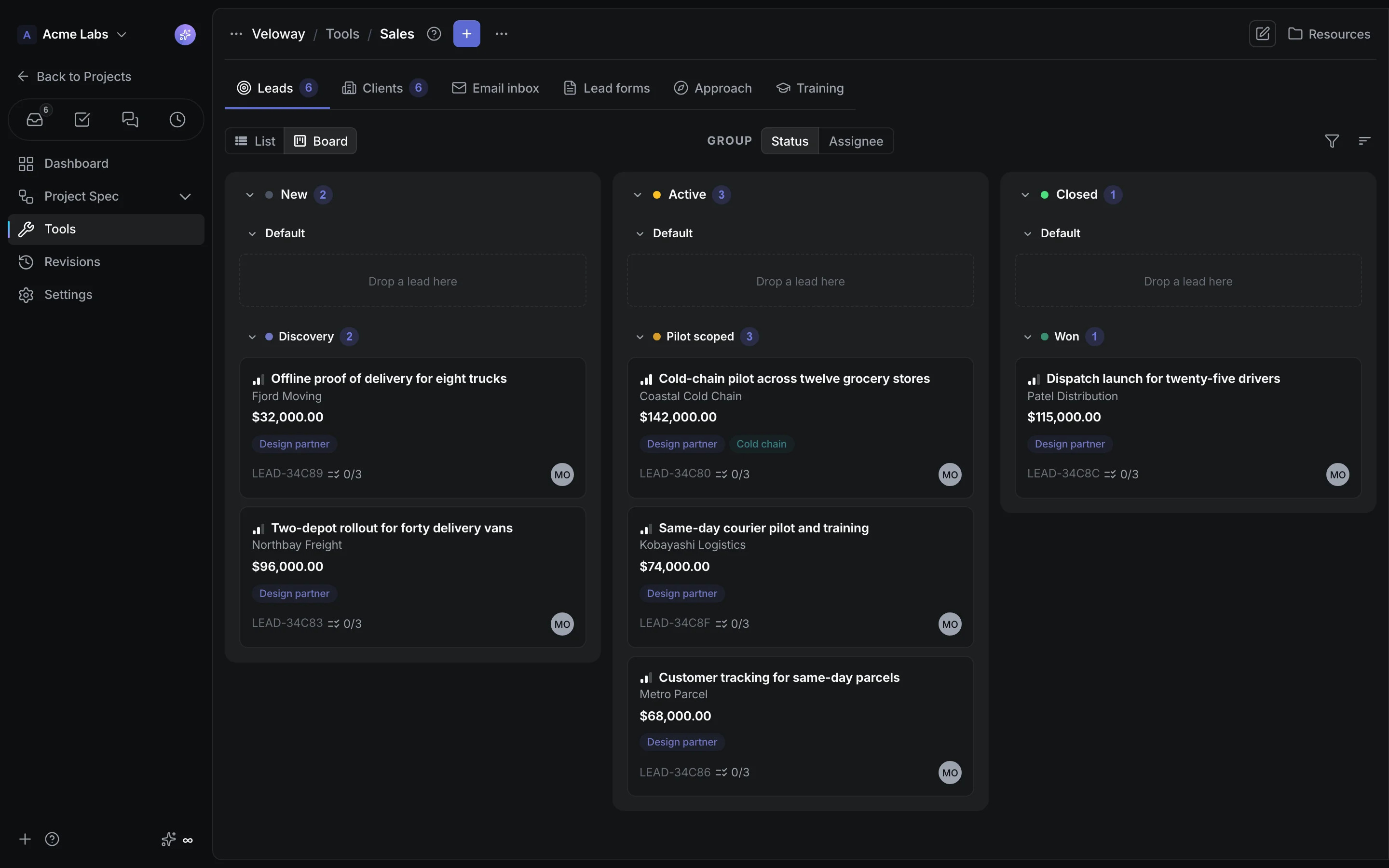Click the blue plus button in header
The width and height of the screenshot is (1389, 868).
(467, 34)
